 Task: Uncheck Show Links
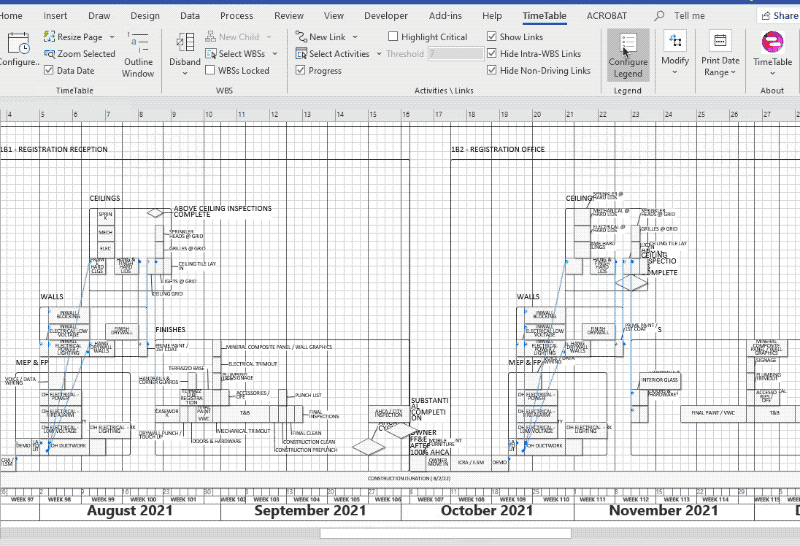click(x=492, y=37)
